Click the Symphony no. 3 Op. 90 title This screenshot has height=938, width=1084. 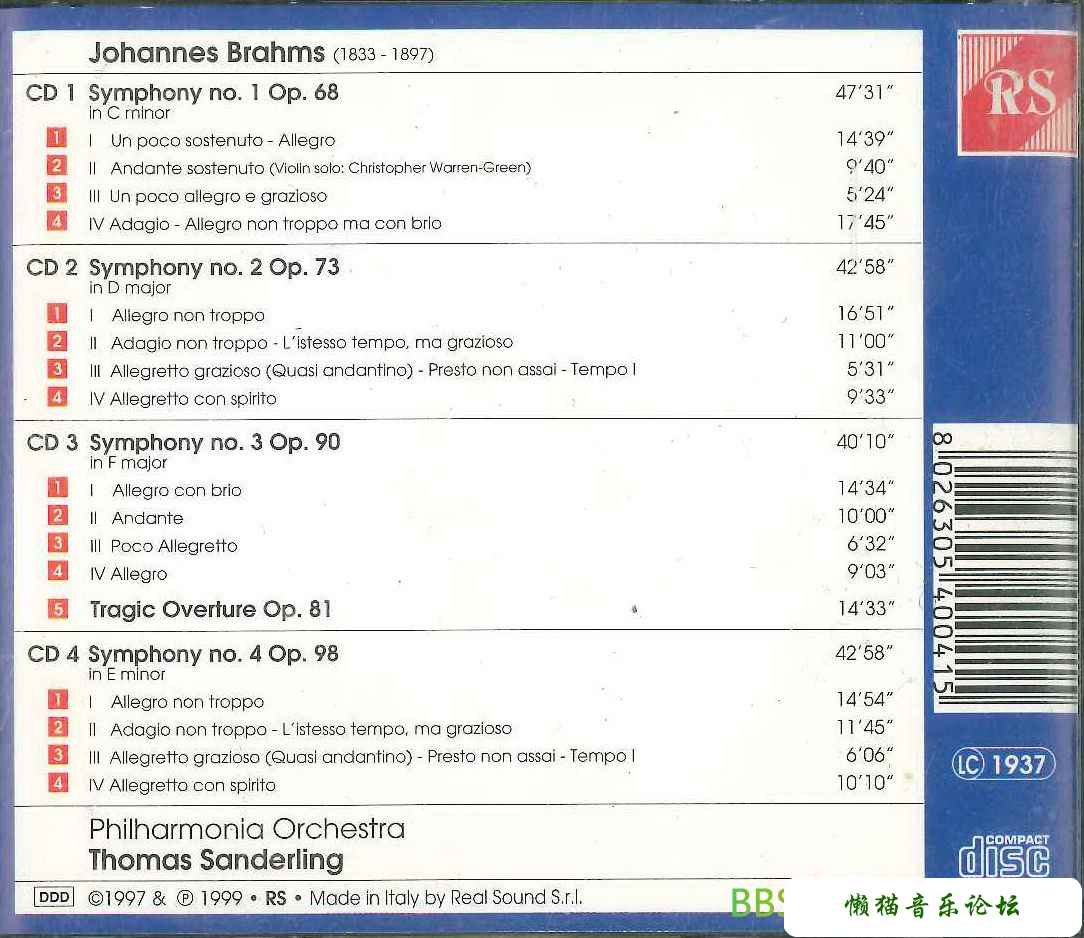point(215,442)
